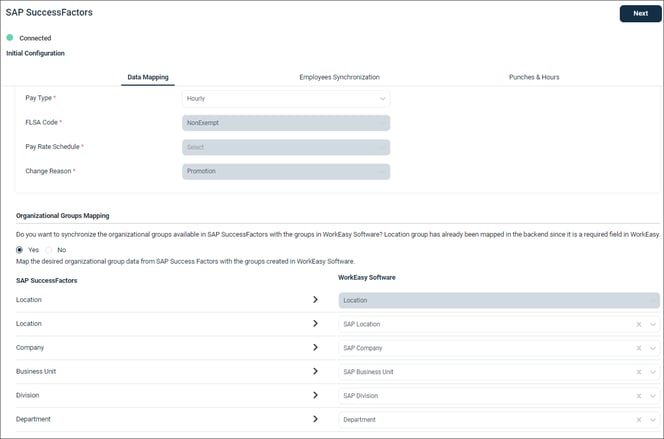Clear the SAP Business Unit mapping with X

[639, 372]
